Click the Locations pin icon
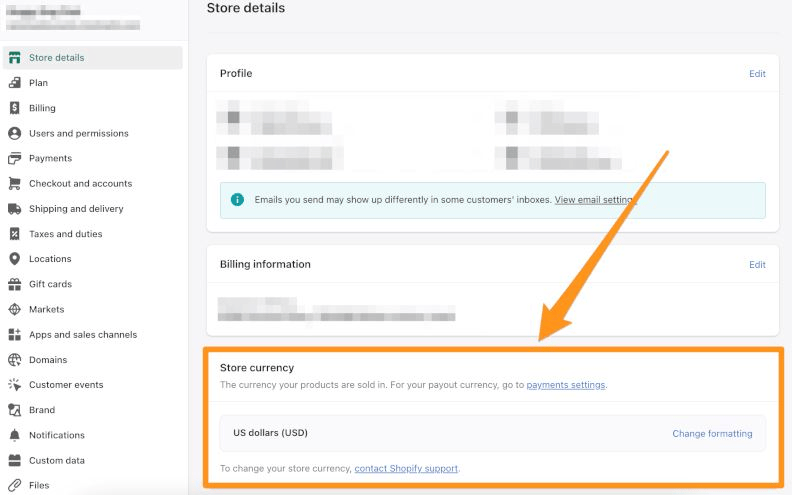Viewport: 792px width, 495px height. pos(15,259)
